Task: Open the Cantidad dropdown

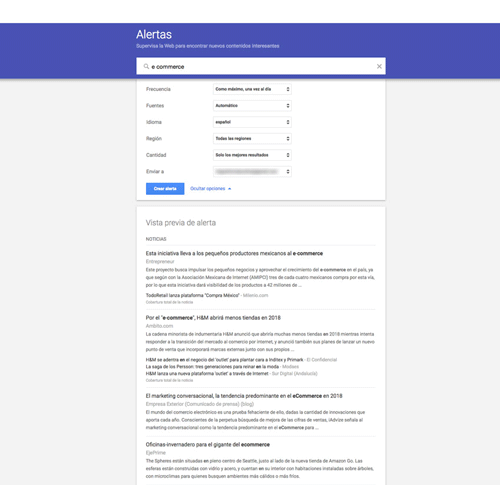Action: 252,155
